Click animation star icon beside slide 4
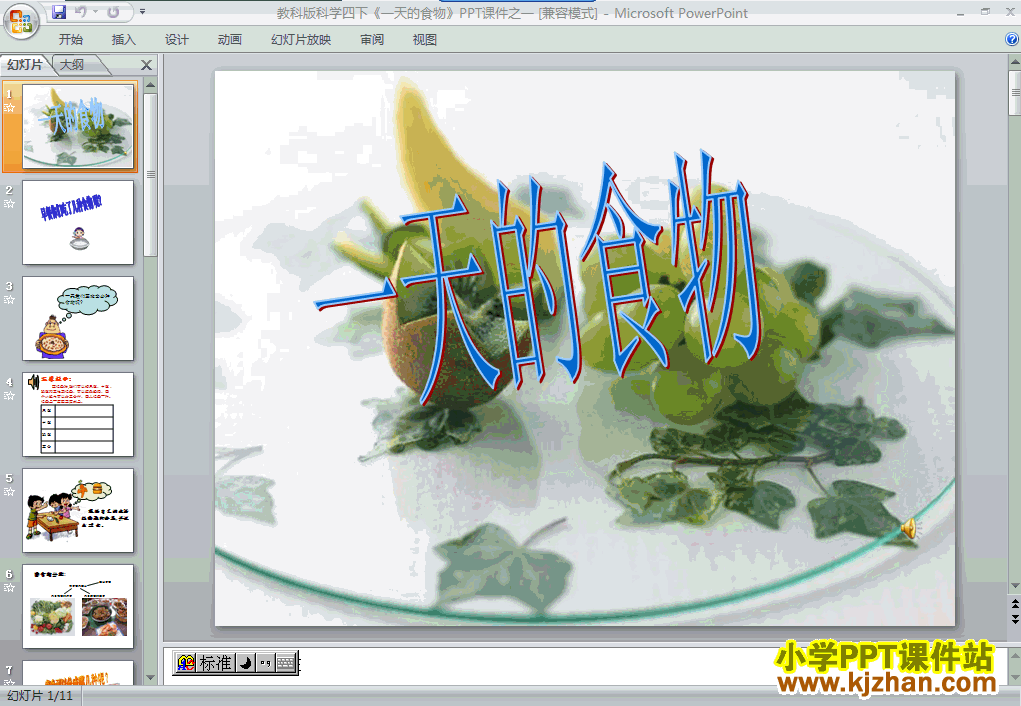 [9, 395]
